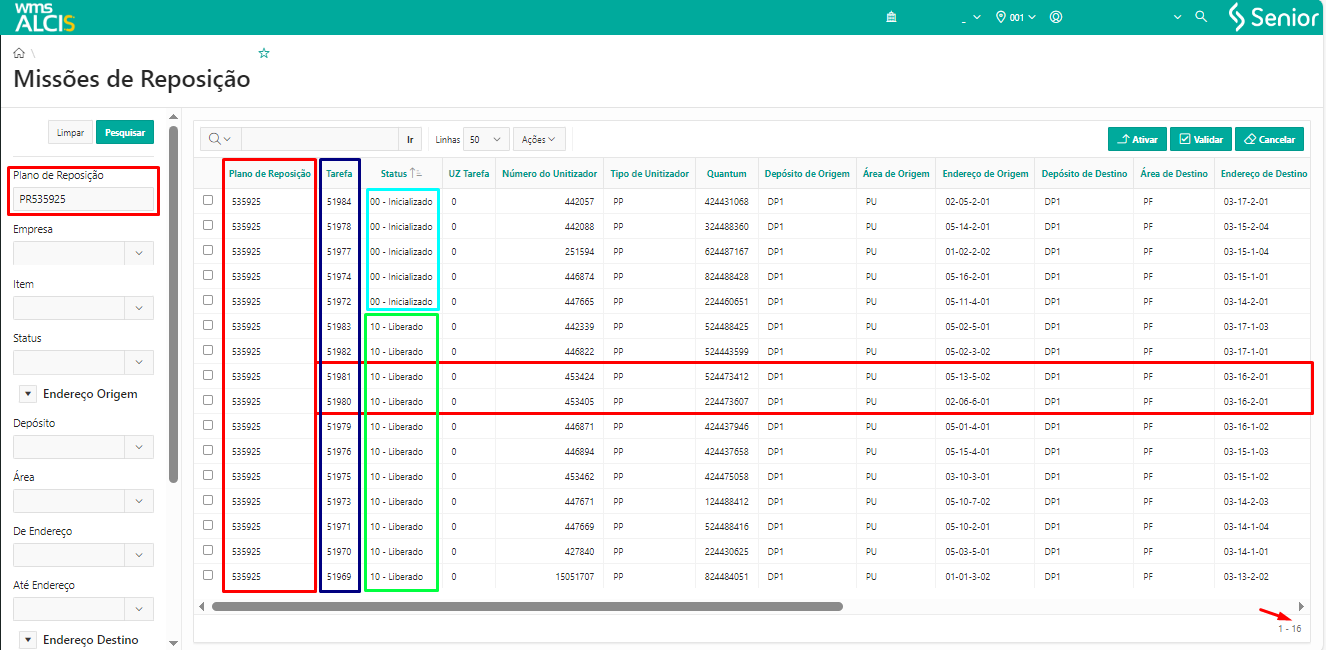Click the Plano de Reposição input field
This screenshot has height=650, width=1326.
pyautogui.click(x=84, y=199)
